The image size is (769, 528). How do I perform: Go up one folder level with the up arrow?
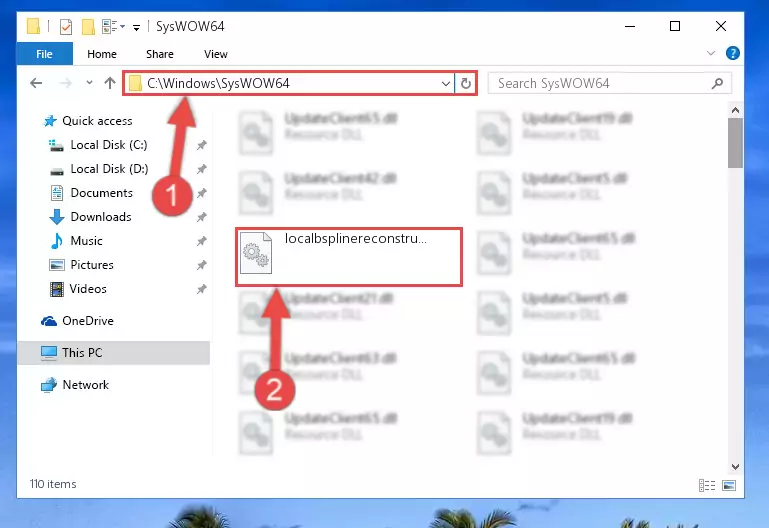[110, 83]
